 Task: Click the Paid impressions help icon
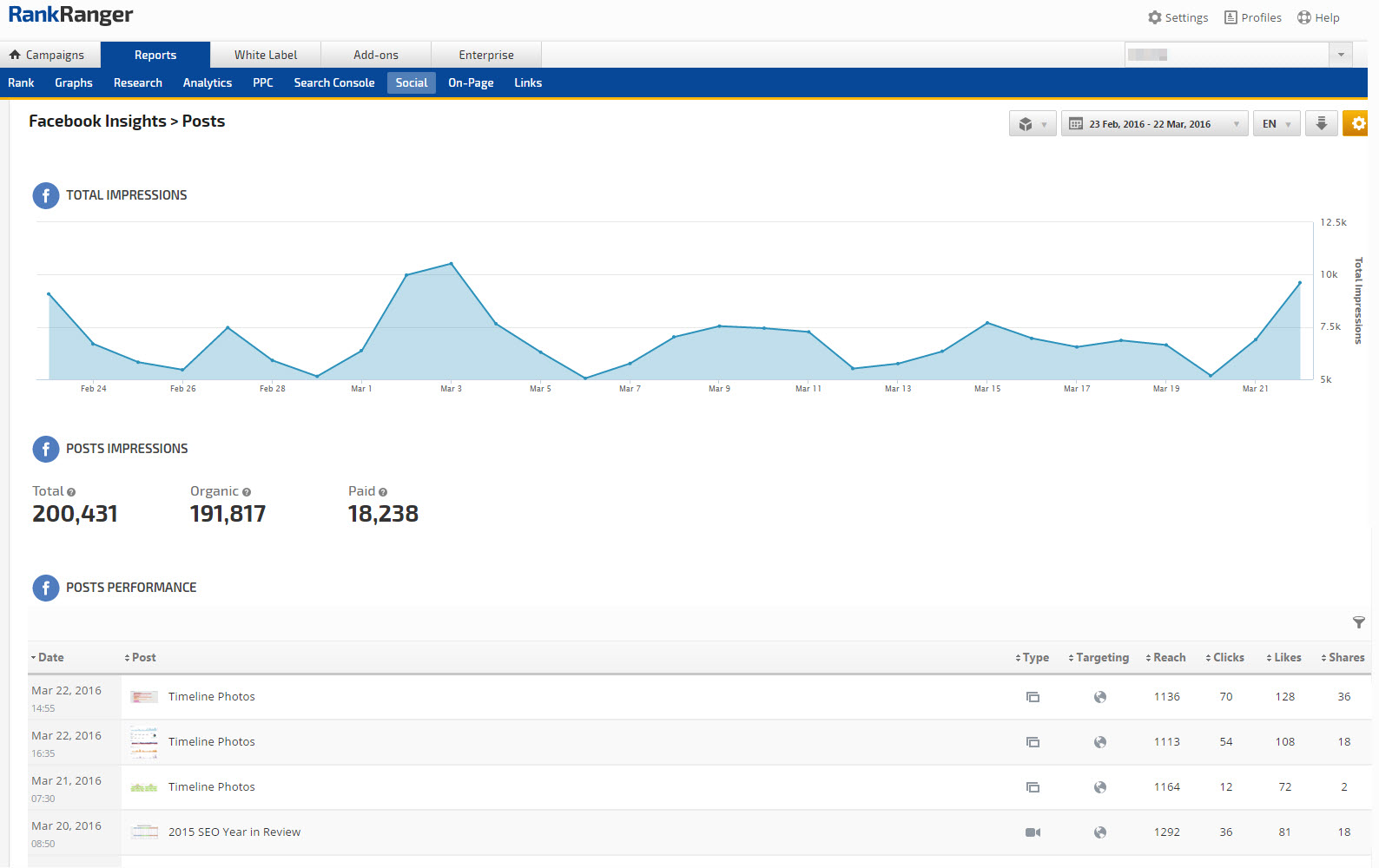pyautogui.click(x=383, y=492)
